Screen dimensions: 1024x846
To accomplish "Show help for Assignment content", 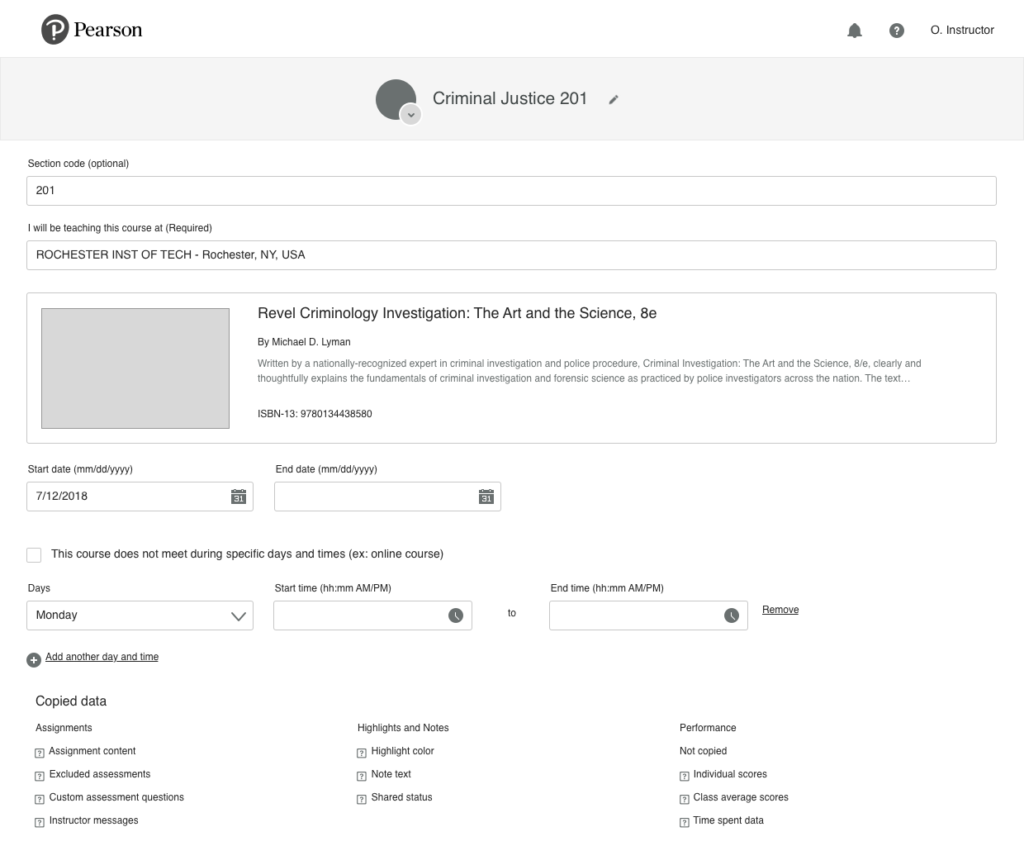I will point(39,753).
